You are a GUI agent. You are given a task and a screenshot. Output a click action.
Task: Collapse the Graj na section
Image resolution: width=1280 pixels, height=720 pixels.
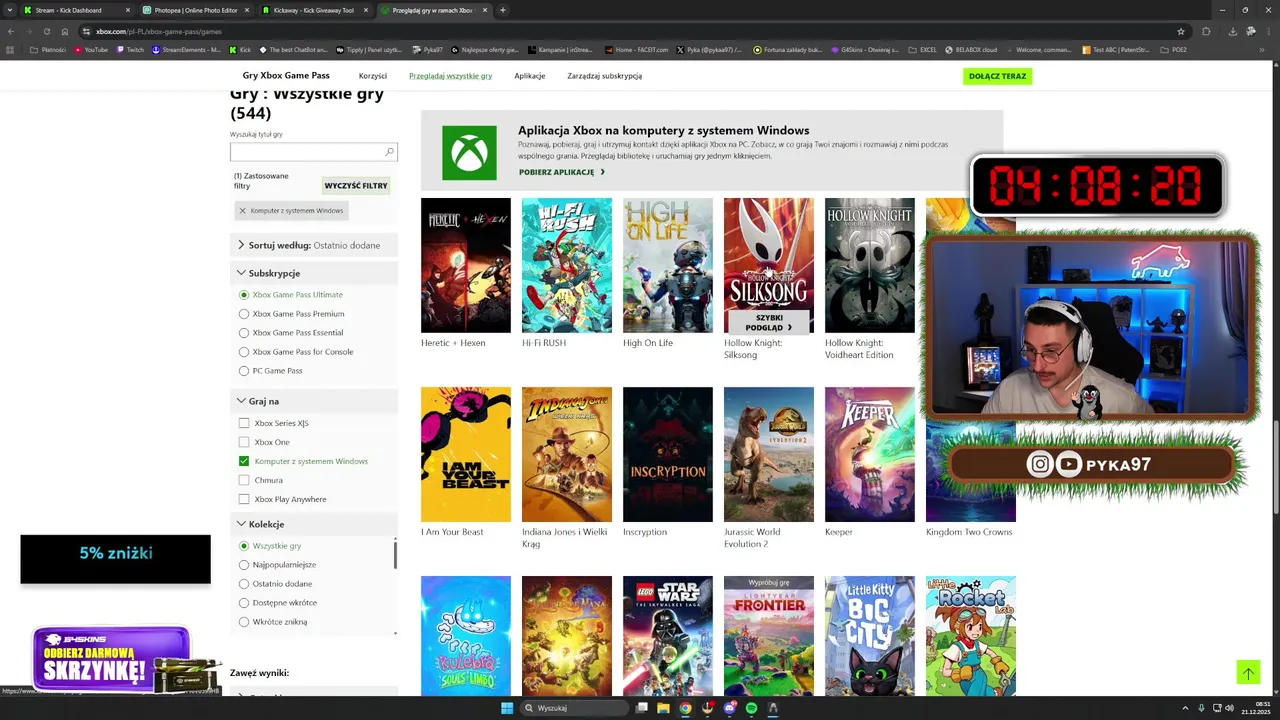(x=314, y=401)
